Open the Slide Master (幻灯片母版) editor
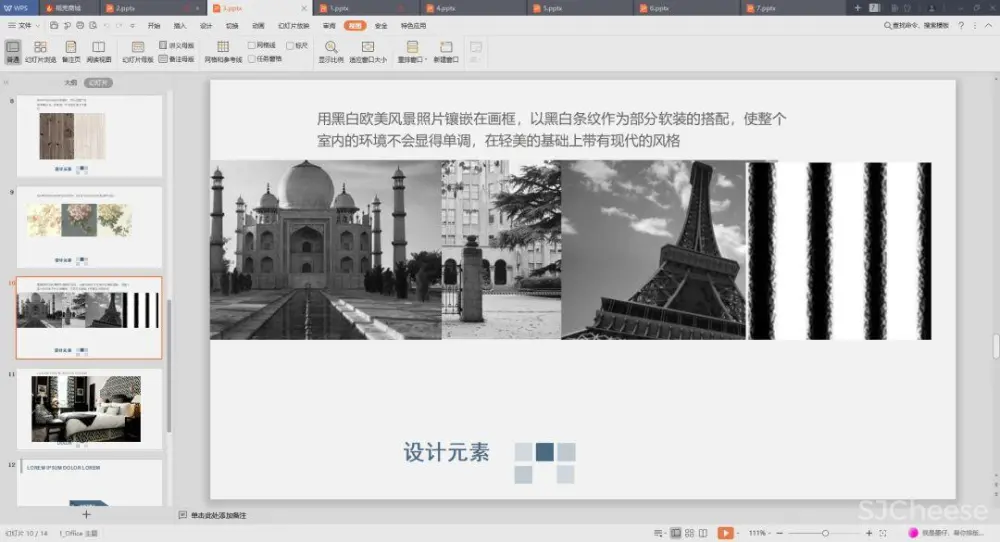The width and height of the screenshot is (1000, 542). point(138,52)
